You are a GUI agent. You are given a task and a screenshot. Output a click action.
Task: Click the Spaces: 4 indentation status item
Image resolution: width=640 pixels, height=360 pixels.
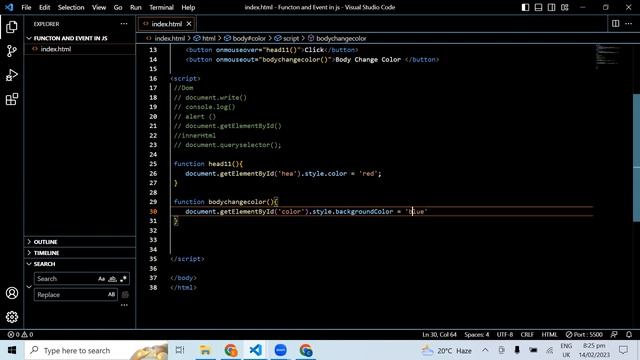[x=476, y=334]
